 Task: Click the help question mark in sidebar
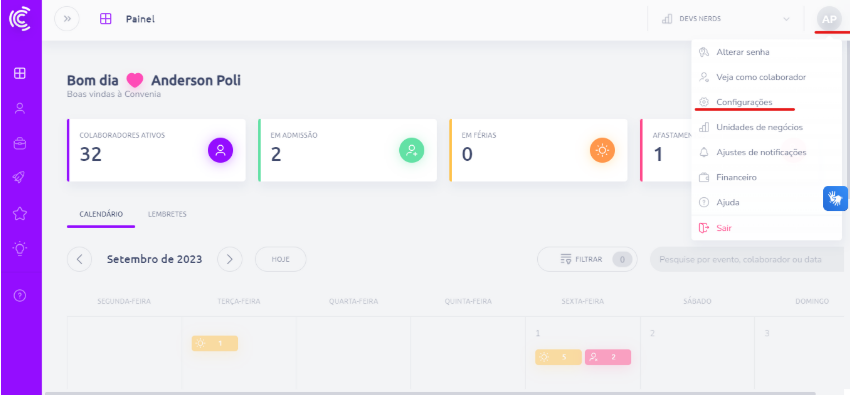coord(20,296)
